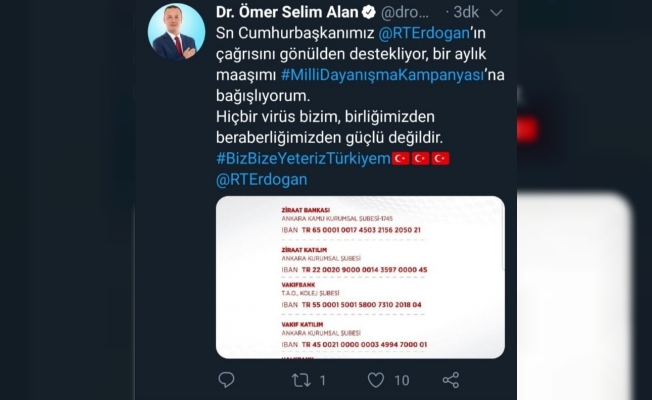Click the Turkish flag emojis in the tweet
The image size is (652, 400).
click(420, 158)
